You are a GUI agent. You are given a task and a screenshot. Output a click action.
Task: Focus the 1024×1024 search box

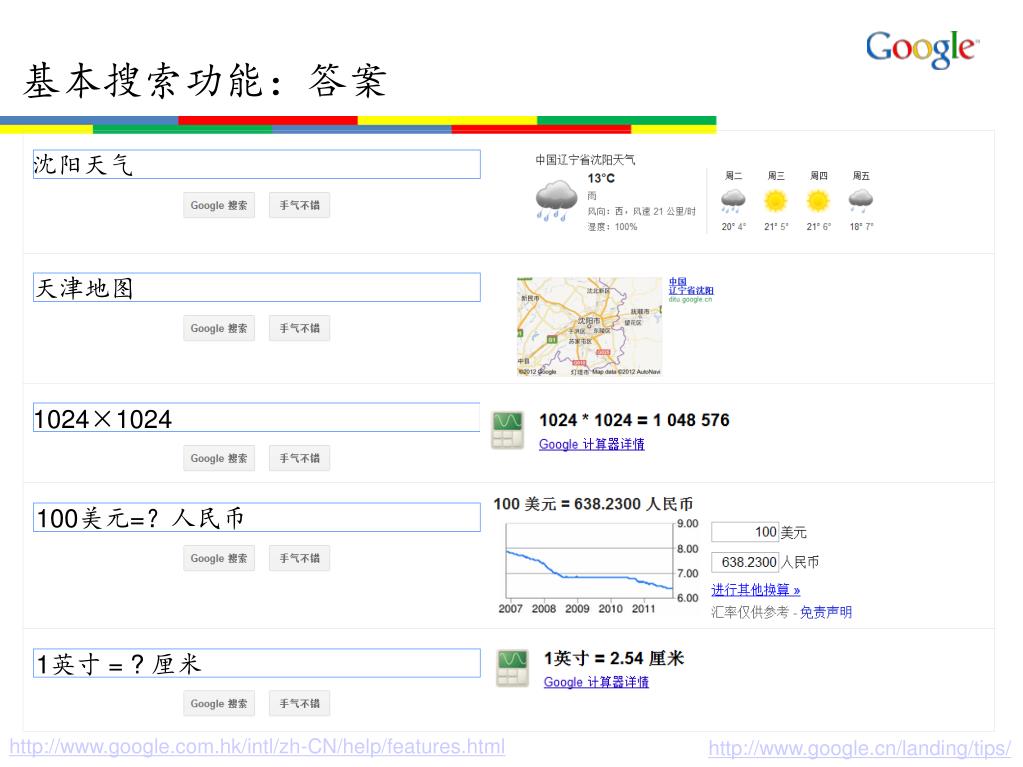pyautogui.click(x=256, y=417)
